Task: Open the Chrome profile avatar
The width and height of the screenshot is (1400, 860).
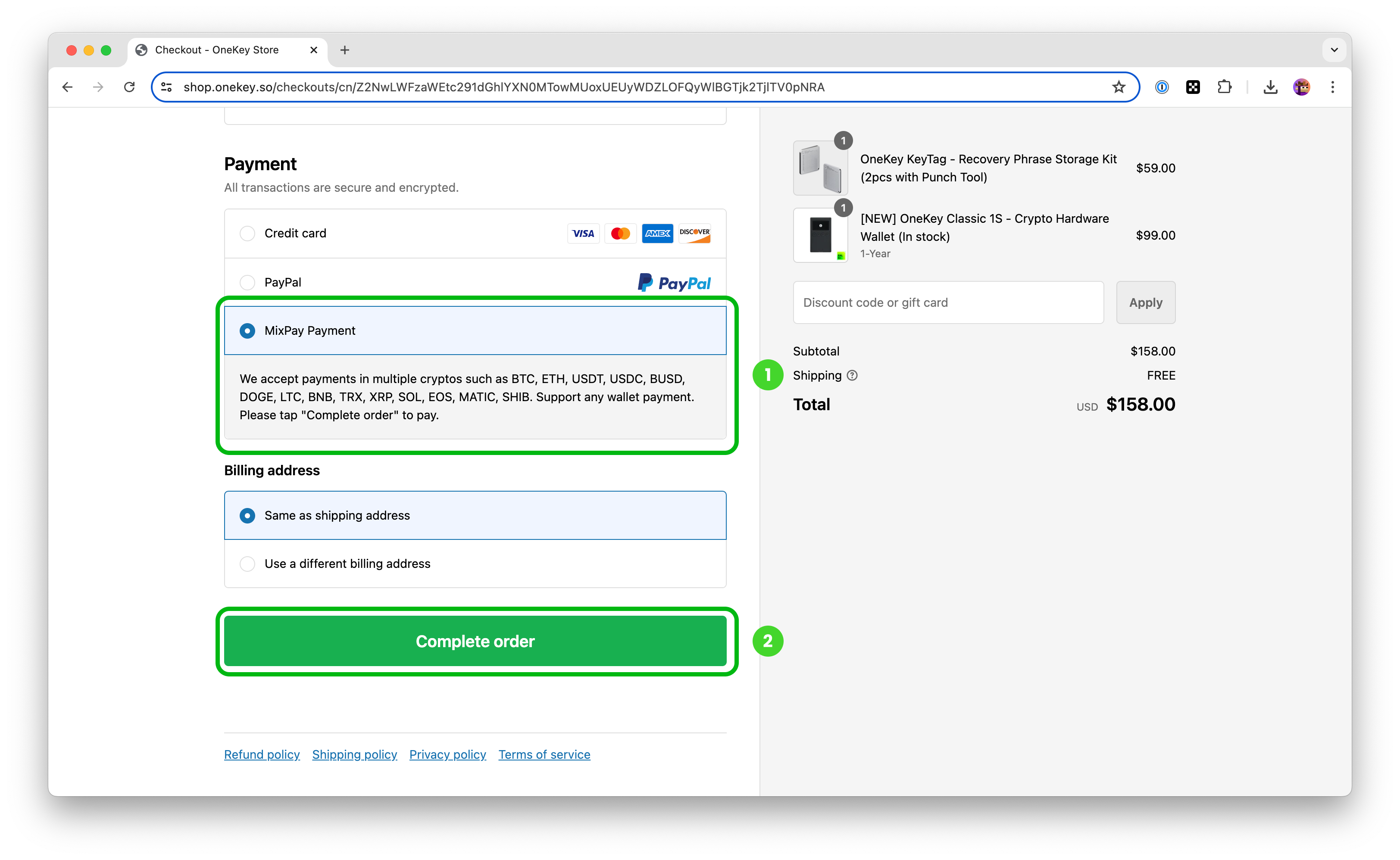Action: (x=1302, y=87)
